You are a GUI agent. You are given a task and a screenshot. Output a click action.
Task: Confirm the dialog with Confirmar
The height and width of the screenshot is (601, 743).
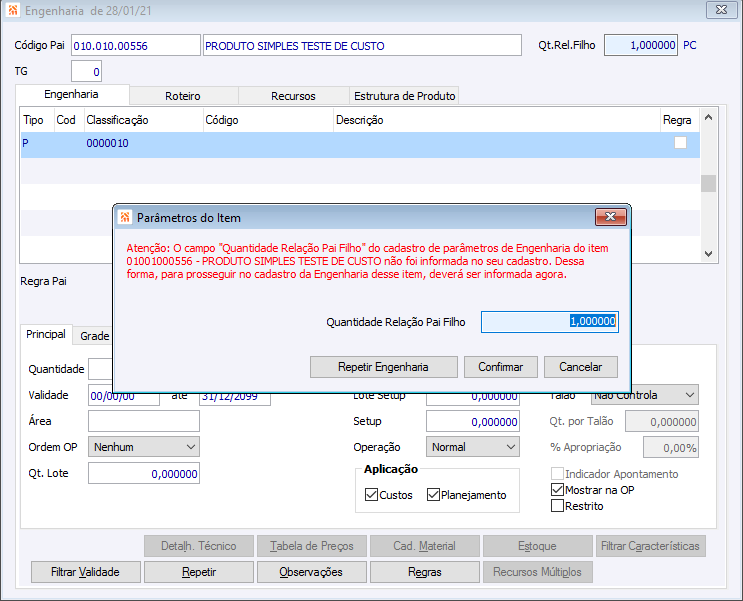pos(500,367)
